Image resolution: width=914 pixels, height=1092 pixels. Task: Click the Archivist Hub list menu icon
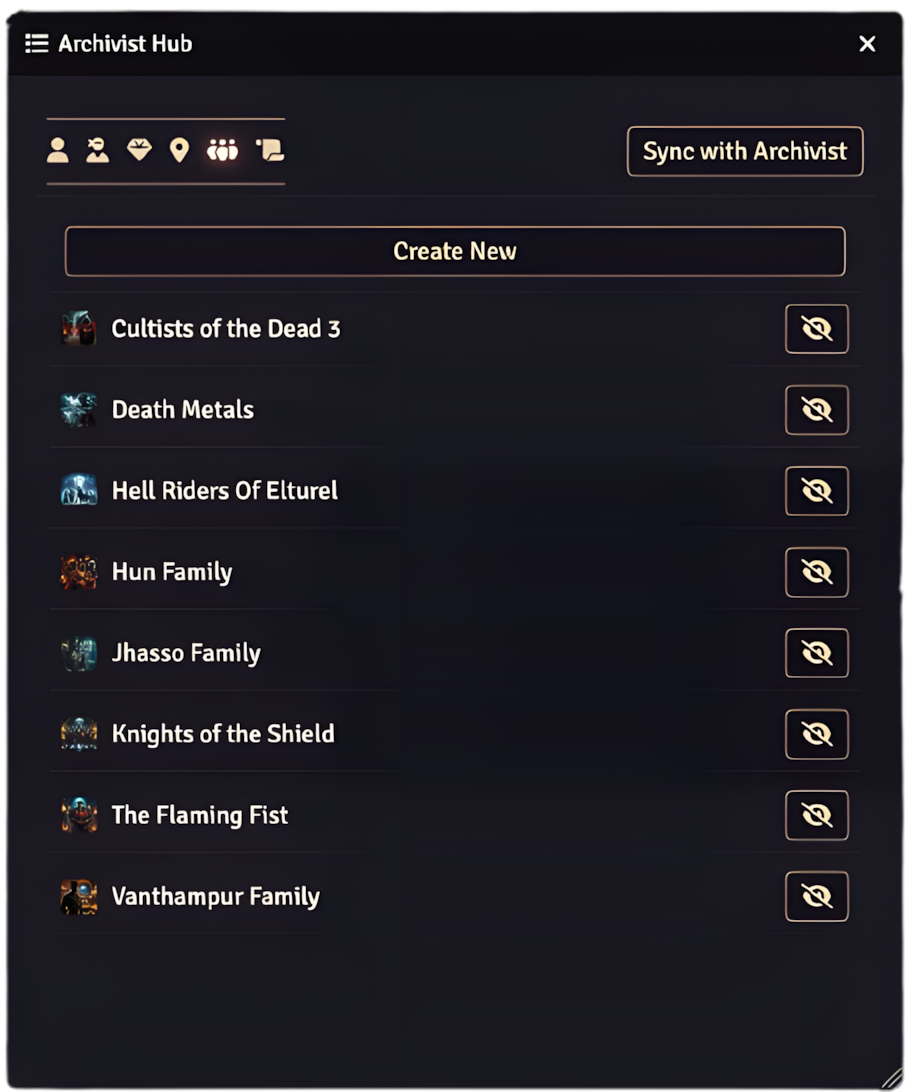pos(37,44)
